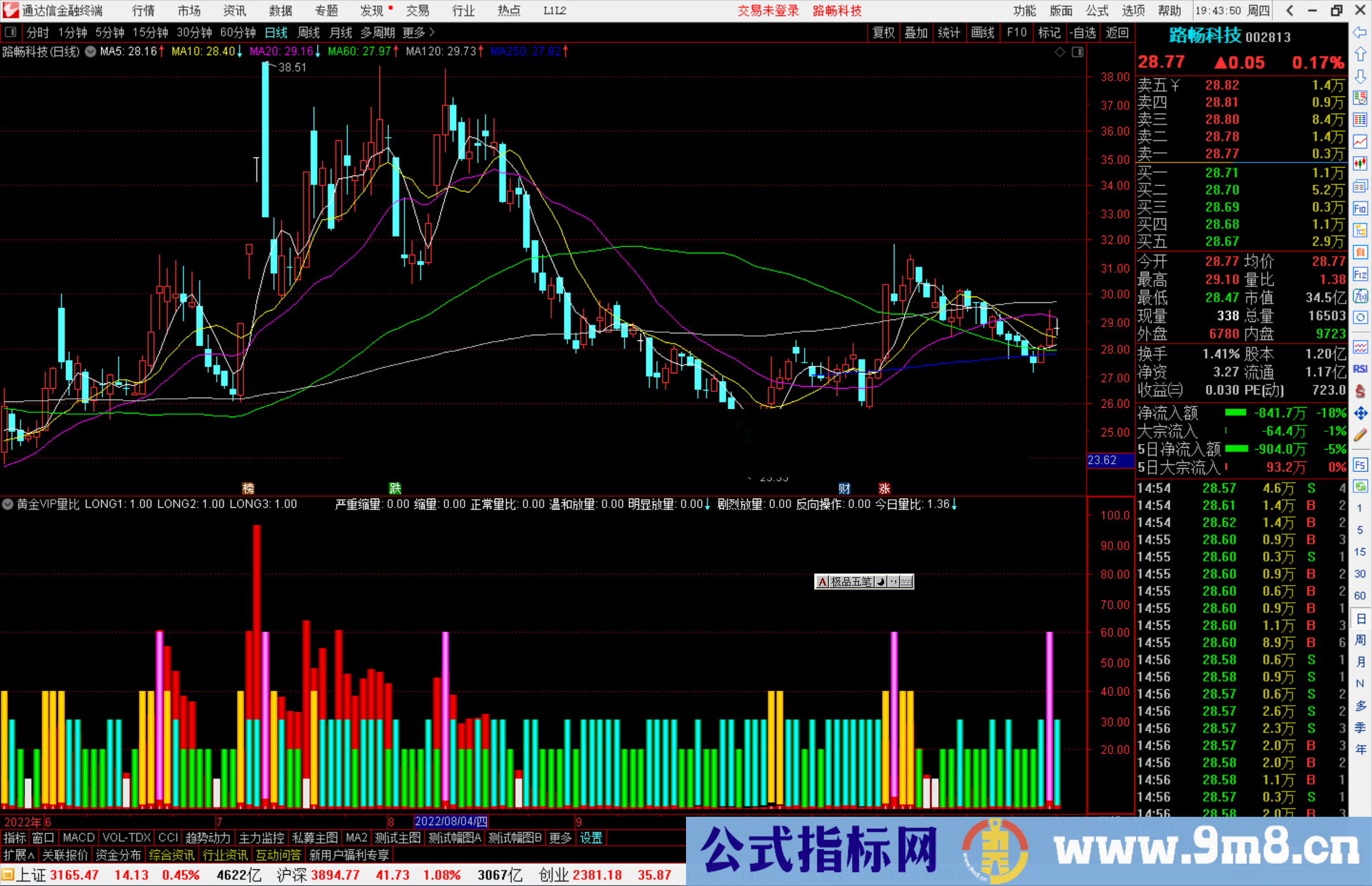Viewport: 1372px width, 886px height.
Task: Click the 财 marker on timeline
Action: pyautogui.click(x=844, y=488)
